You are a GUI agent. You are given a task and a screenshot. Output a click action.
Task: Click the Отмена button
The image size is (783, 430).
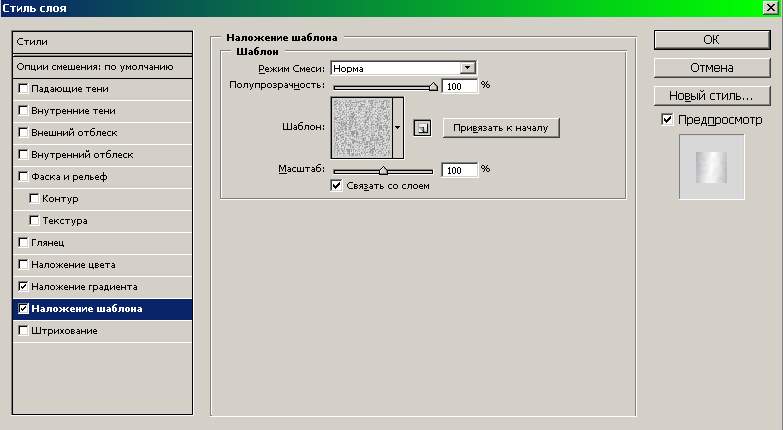point(712,68)
